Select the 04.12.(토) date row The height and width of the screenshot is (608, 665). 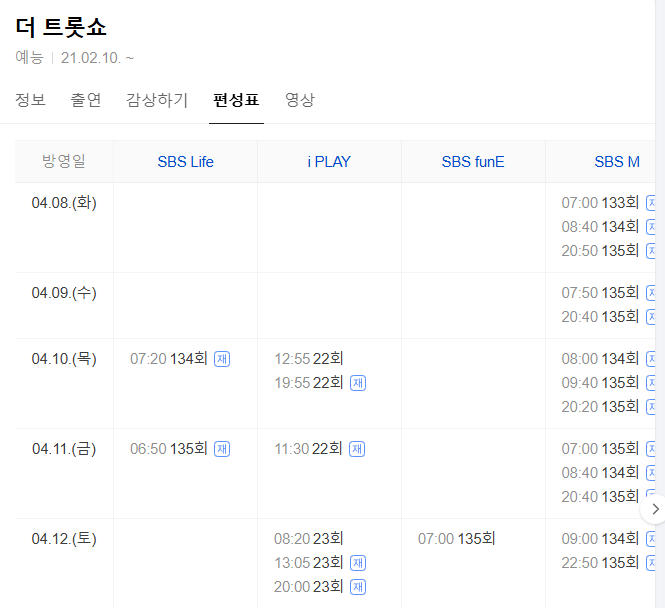pyautogui.click(x=64, y=538)
